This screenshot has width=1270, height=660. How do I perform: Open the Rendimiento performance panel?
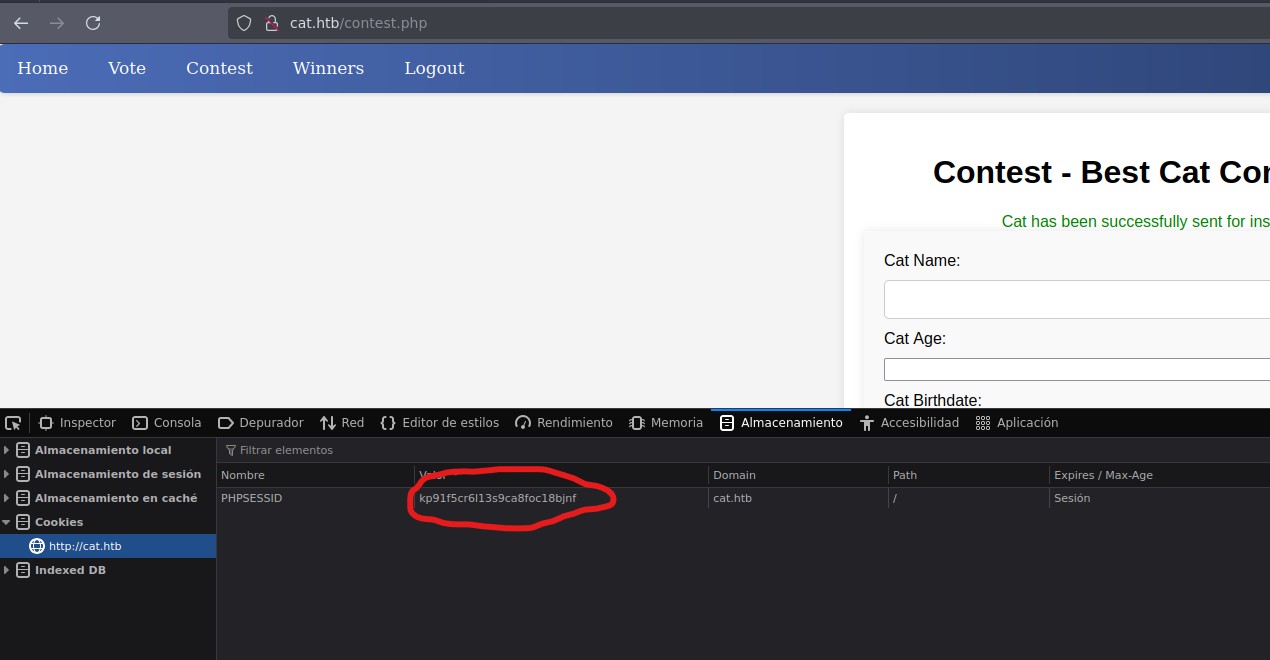[x=564, y=423]
